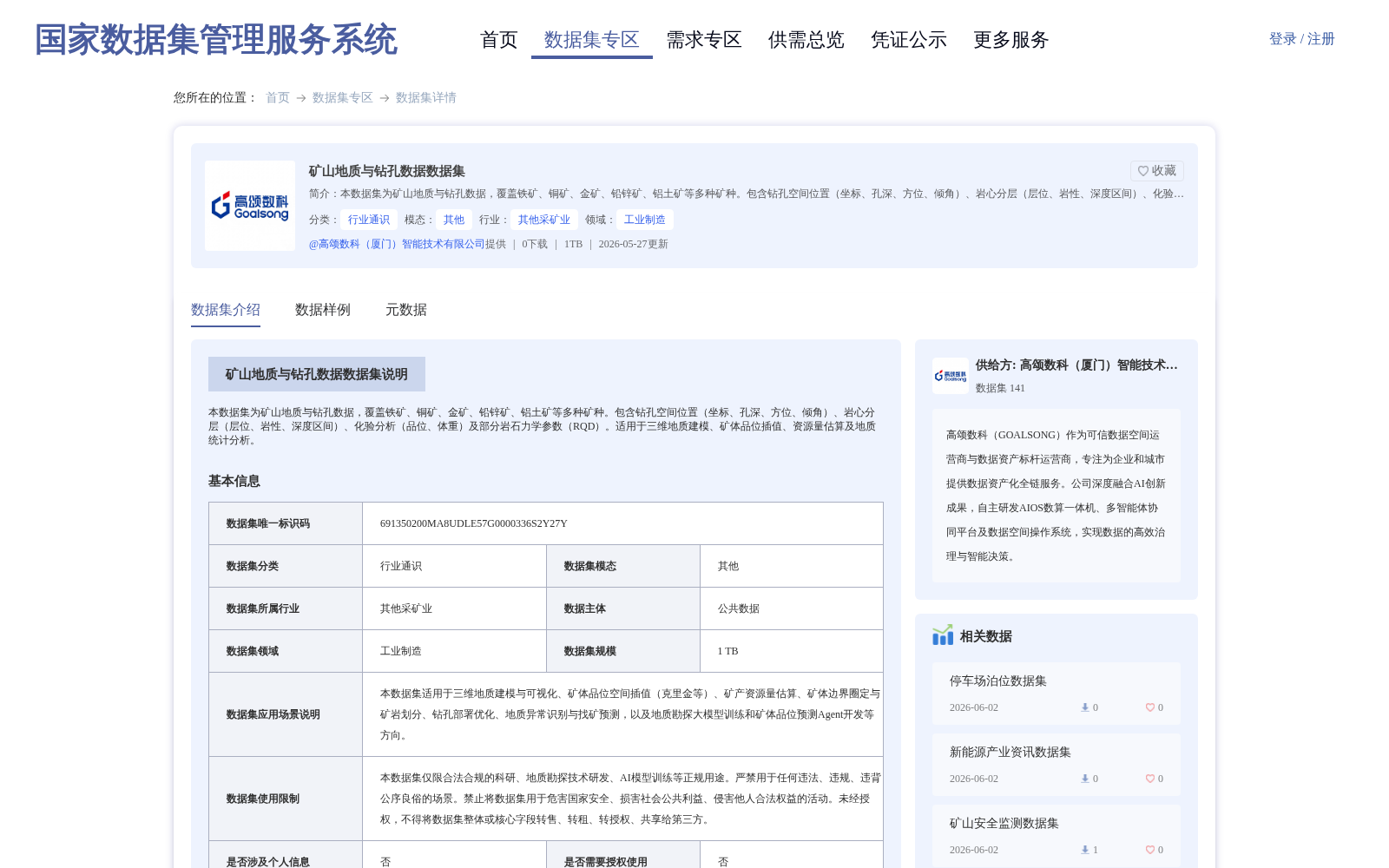Click the supplier Goalsong logo in sidebar
This screenshot has width=1389, height=868.
(x=951, y=376)
